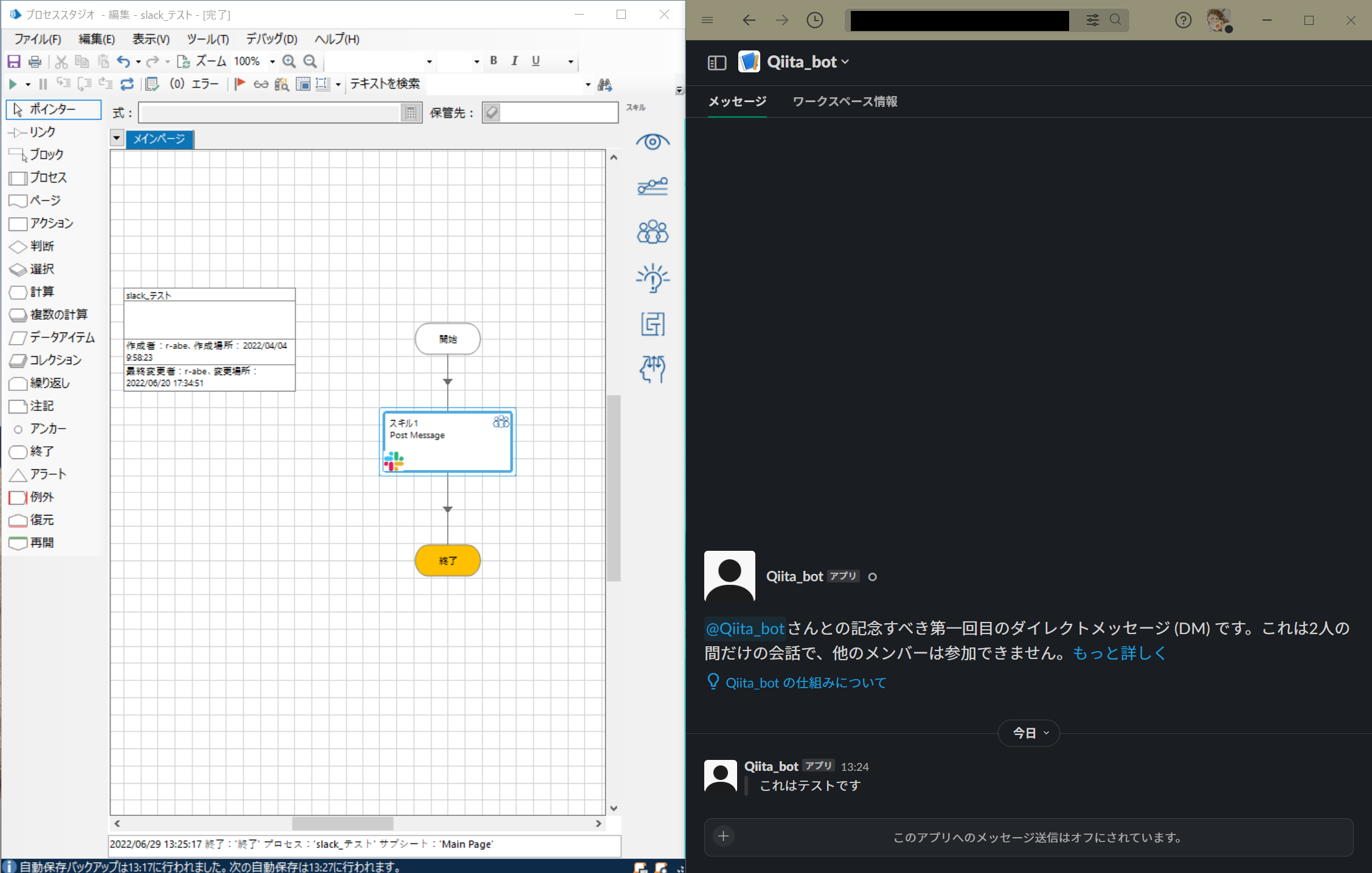Click the もっと詳しく link in Slack
The width and height of the screenshot is (1372, 873).
coord(1119,653)
